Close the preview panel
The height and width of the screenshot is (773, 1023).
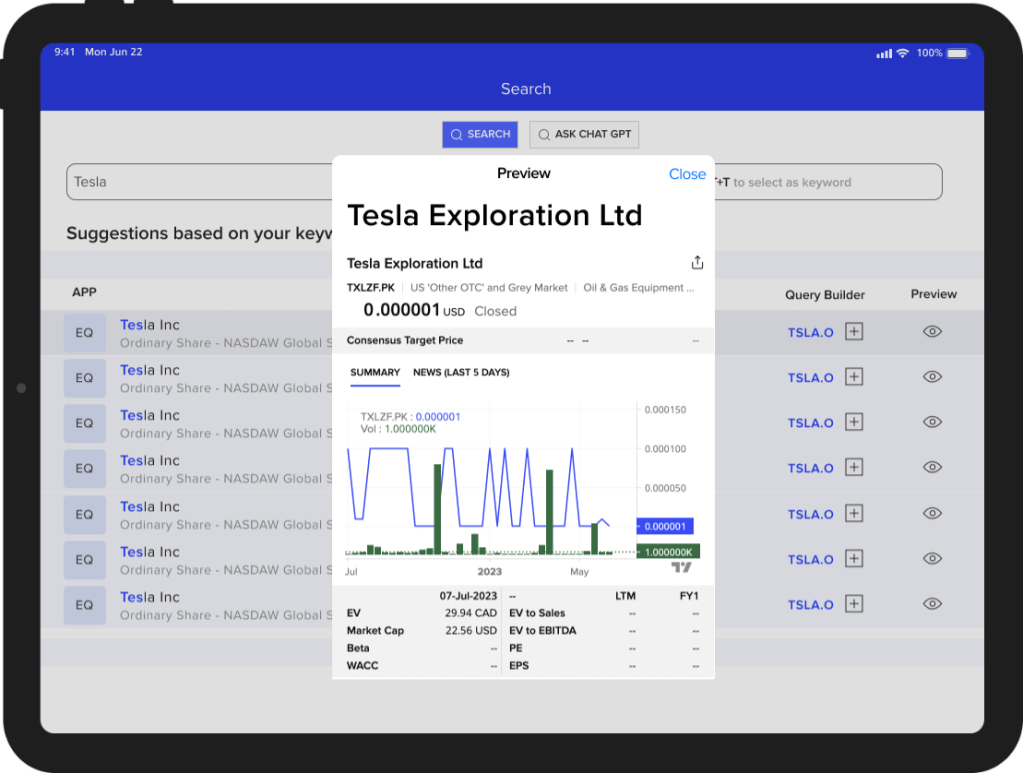pos(687,174)
